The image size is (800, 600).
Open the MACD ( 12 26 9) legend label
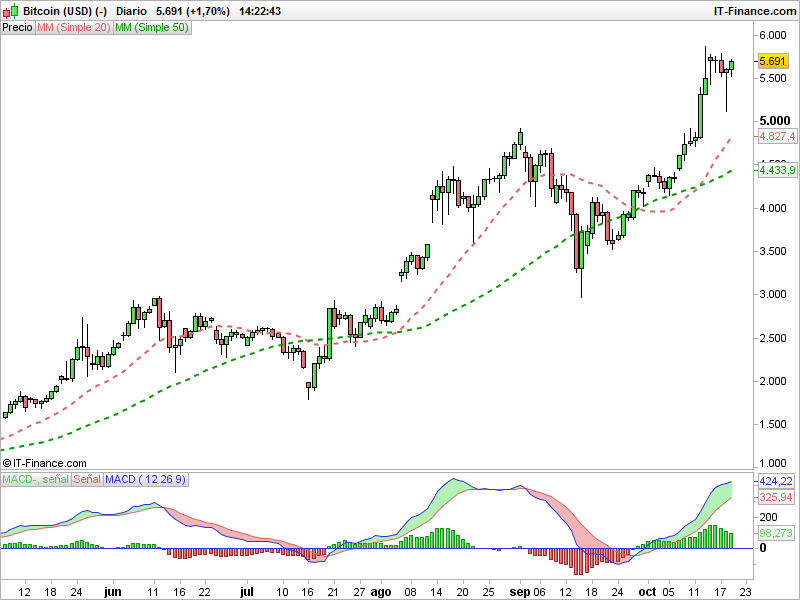(146, 480)
